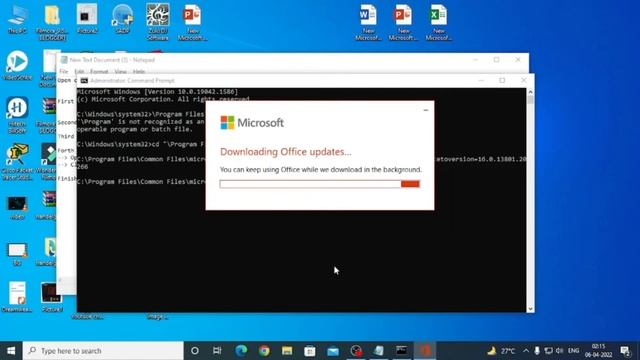Switch to Command Prompt on the taskbar
The height and width of the screenshot is (360, 640).
click(x=402, y=351)
